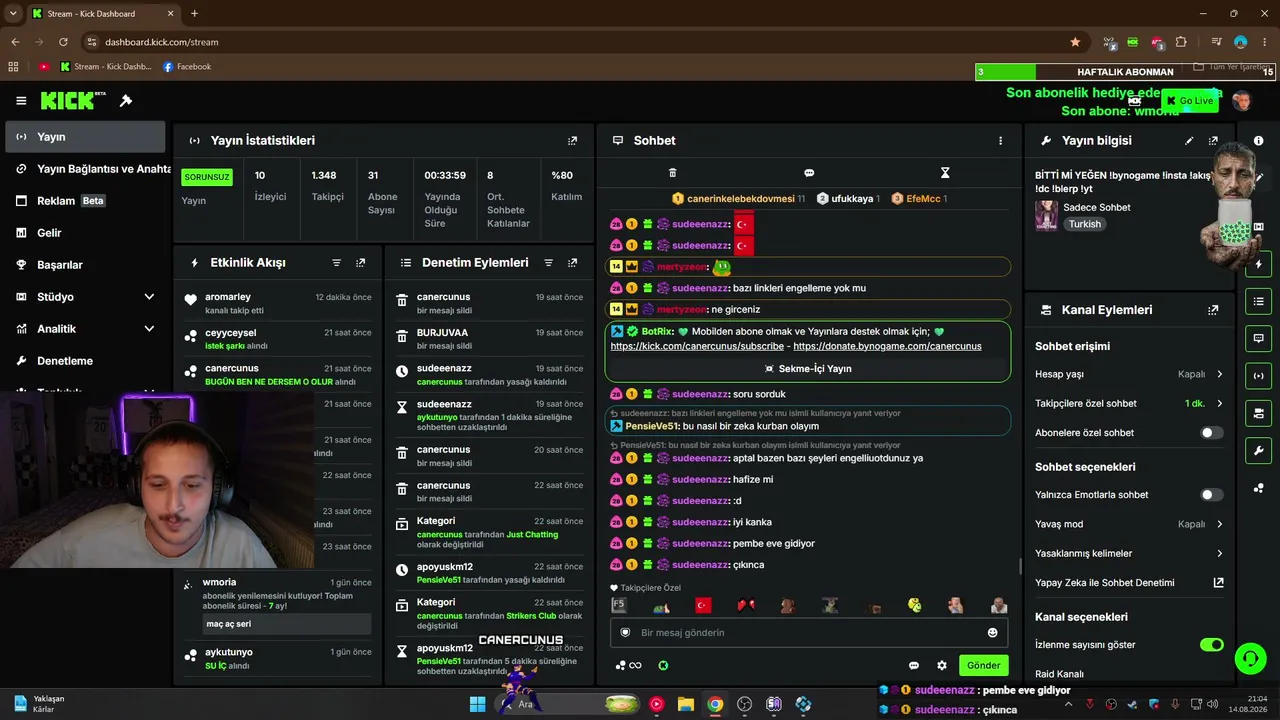Open the Windows Start menu

(478, 704)
